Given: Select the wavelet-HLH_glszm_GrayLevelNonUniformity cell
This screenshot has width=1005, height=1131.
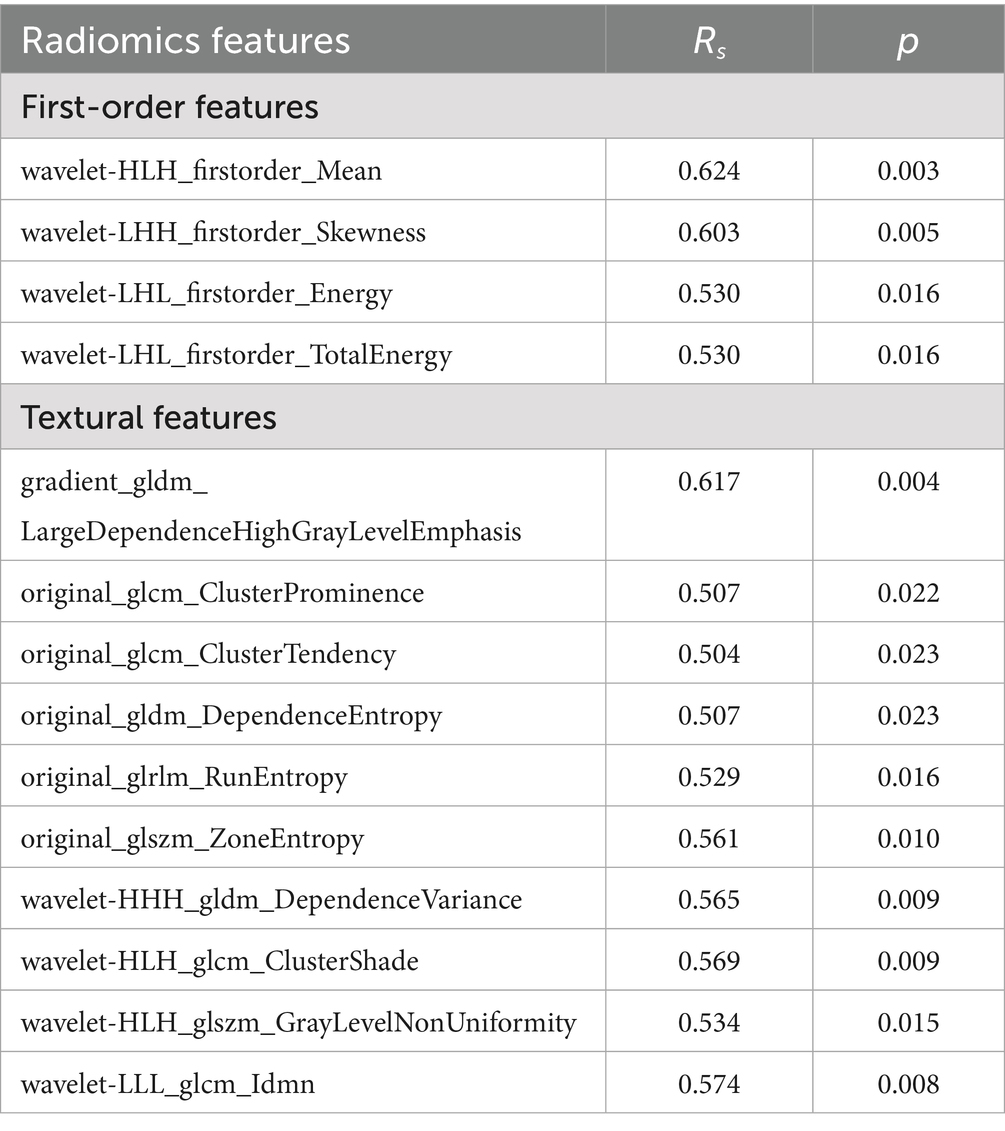Looking at the screenshot, I should coord(298,1022).
